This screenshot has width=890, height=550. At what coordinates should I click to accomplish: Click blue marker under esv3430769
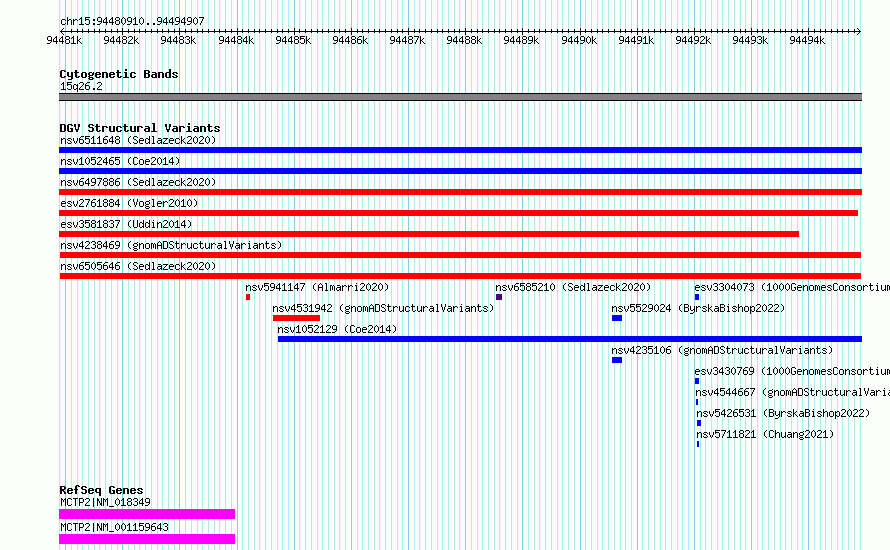pos(697,381)
